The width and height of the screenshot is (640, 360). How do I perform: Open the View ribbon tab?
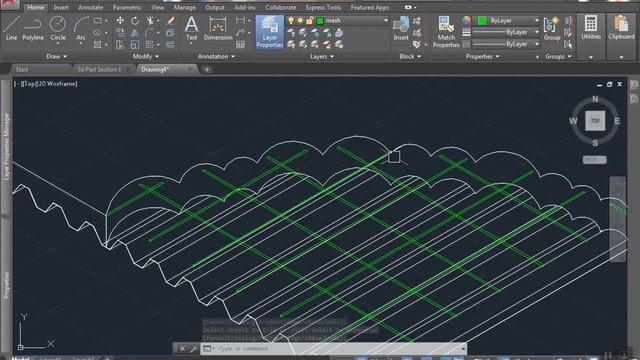(157, 7)
